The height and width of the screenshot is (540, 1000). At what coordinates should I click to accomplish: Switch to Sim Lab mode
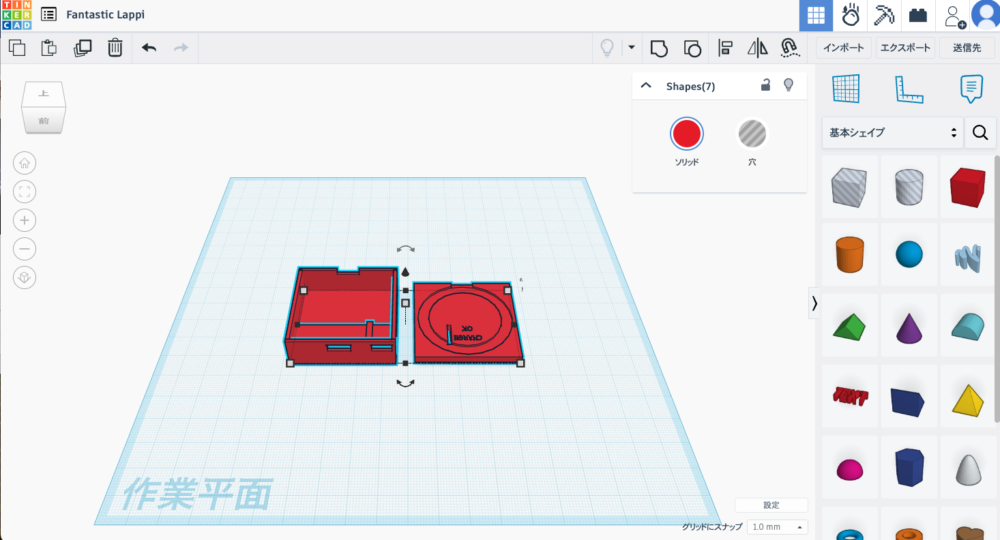850,15
